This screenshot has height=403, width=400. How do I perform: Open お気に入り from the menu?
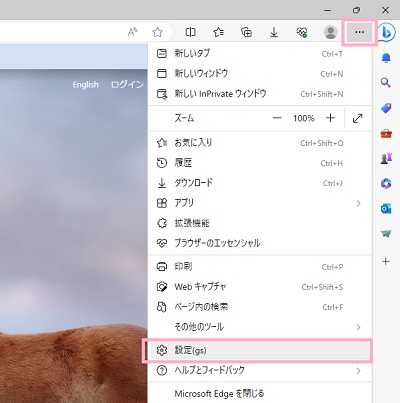click(260, 143)
